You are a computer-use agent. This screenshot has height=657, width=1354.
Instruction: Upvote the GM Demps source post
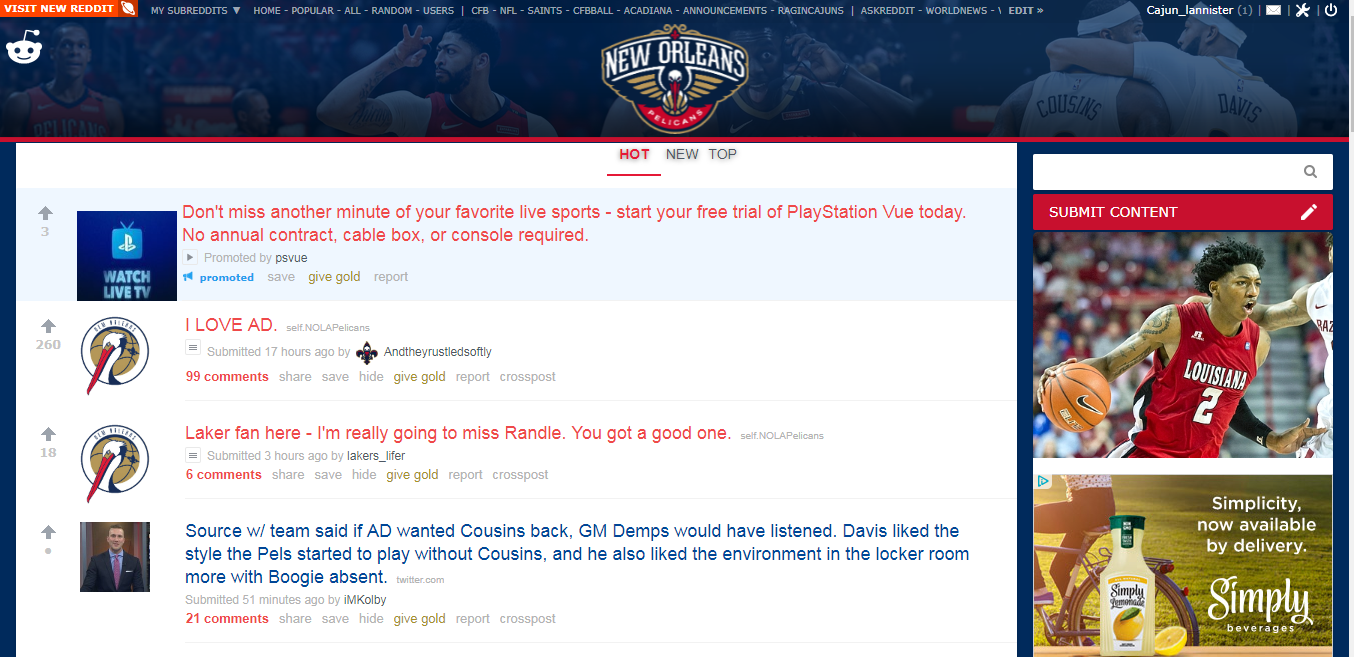click(48, 532)
